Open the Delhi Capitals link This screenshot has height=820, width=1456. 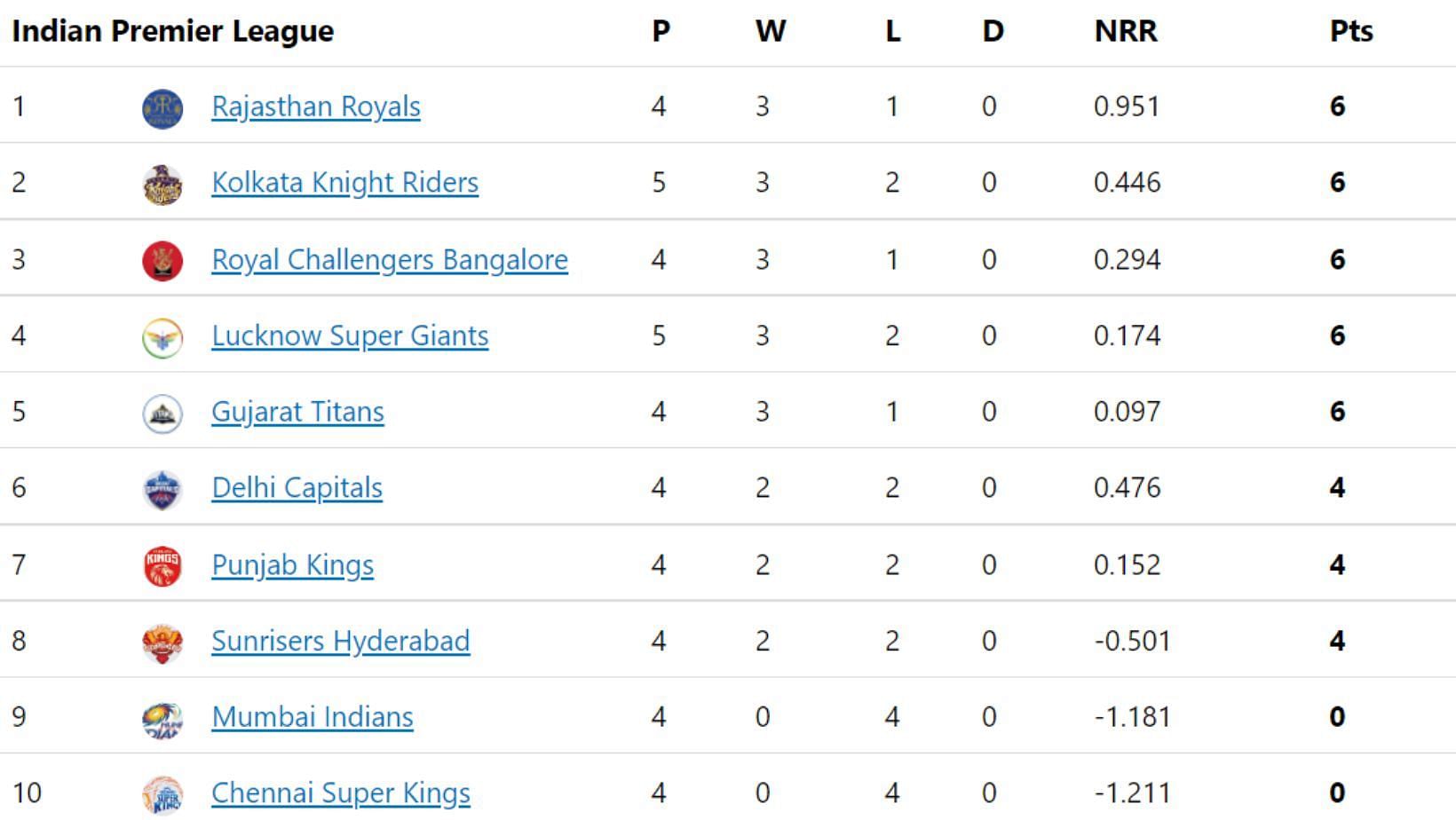[x=297, y=488]
